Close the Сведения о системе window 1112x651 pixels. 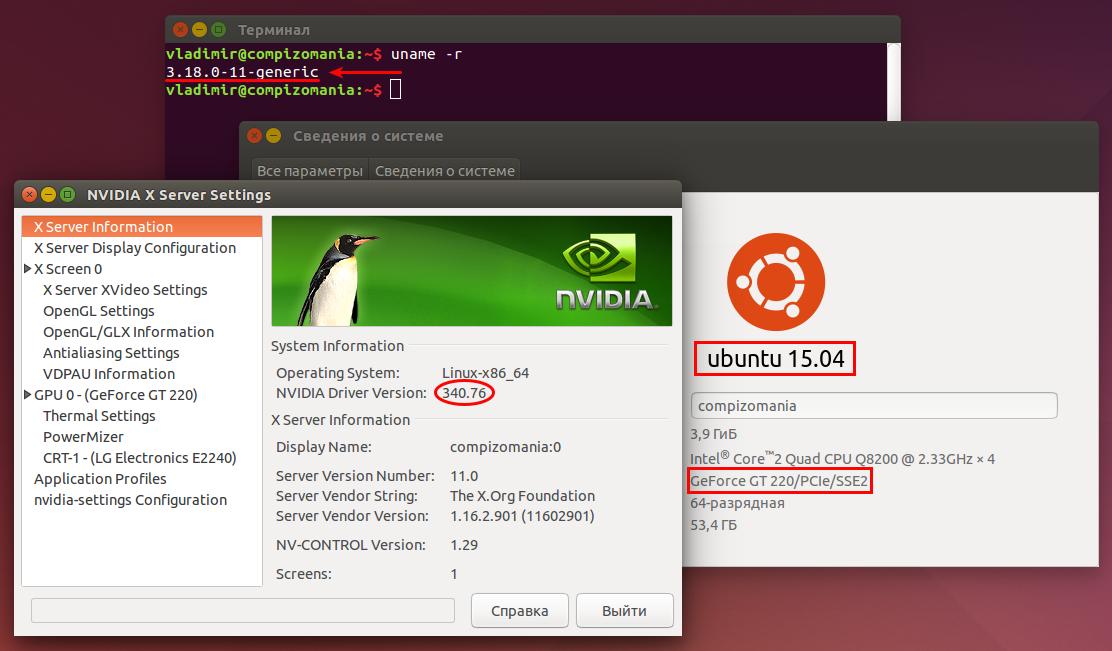tap(255, 135)
